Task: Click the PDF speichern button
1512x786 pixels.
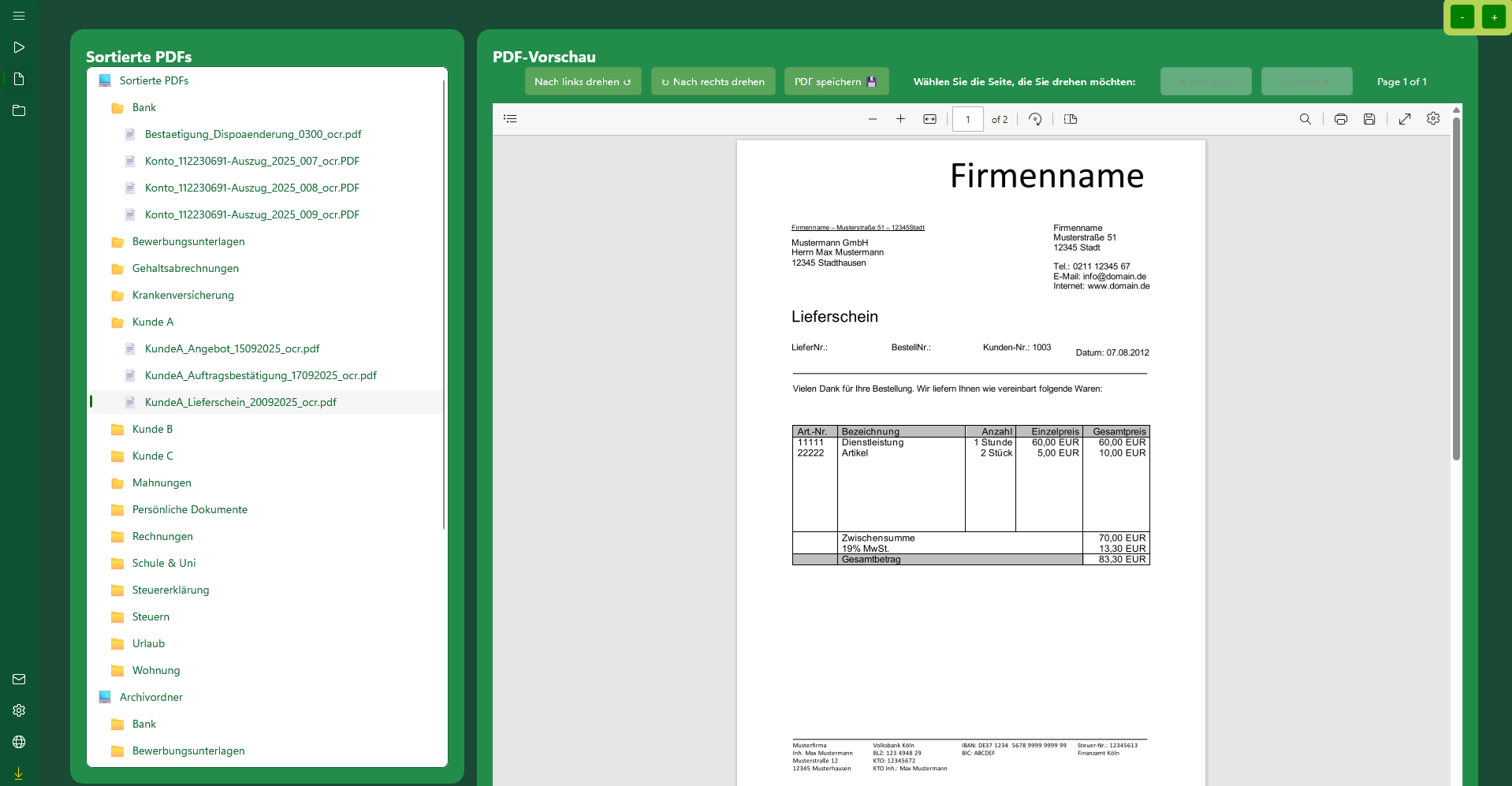Action: tap(836, 81)
